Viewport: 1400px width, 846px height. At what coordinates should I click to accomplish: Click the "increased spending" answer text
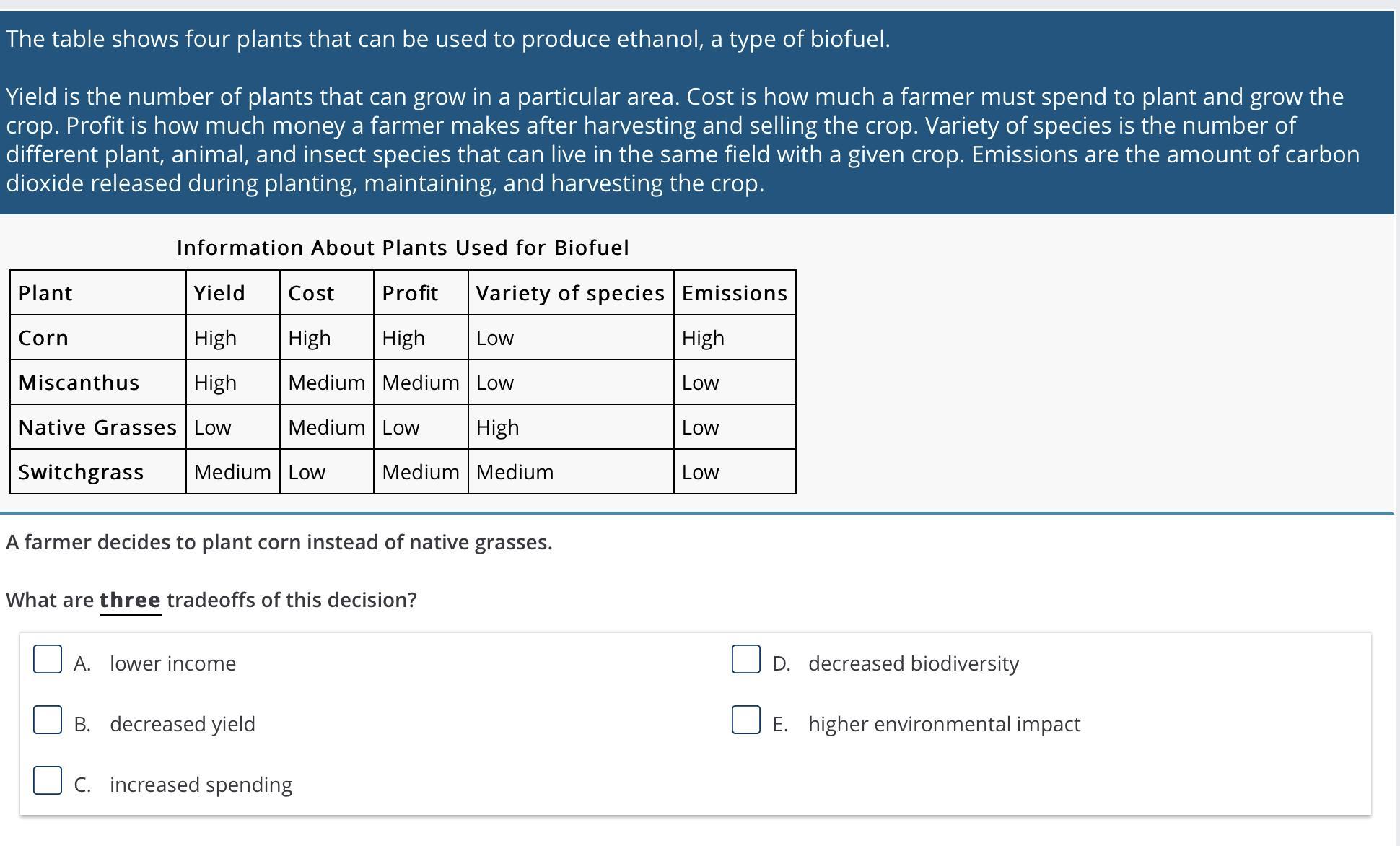coord(201,785)
